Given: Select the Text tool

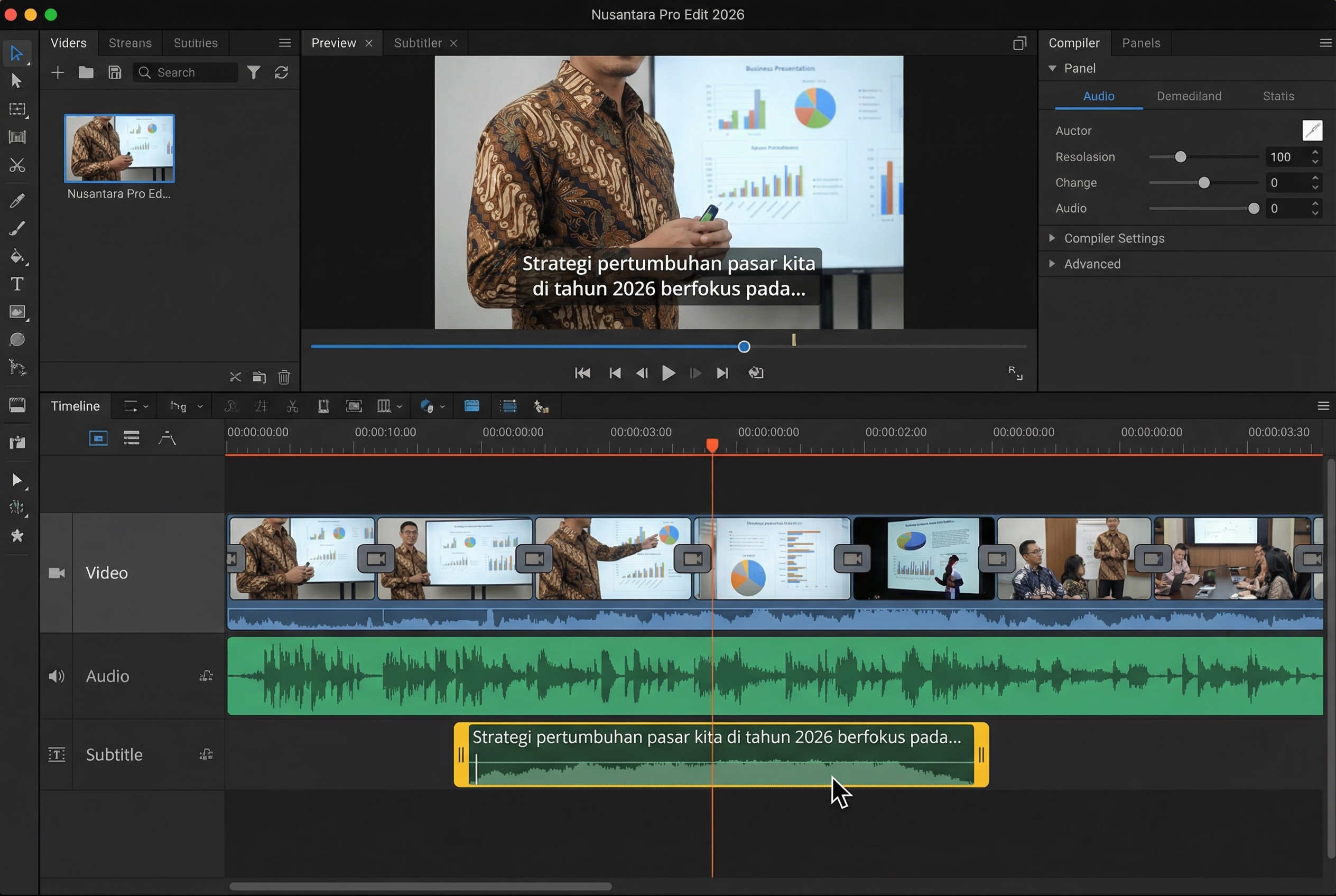Looking at the screenshot, I should (17, 284).
